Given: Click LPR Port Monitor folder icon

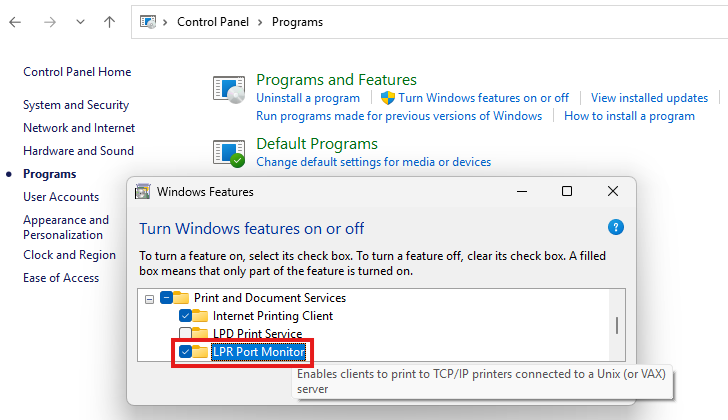Looking at the screenshot, I should point(200,352).
